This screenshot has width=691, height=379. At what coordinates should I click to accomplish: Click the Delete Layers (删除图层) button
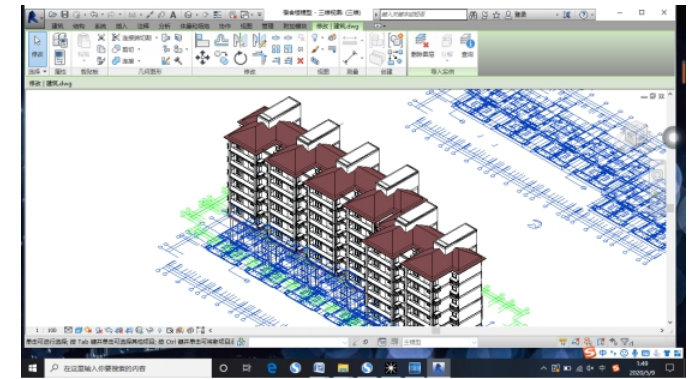[x=422, y=46]
